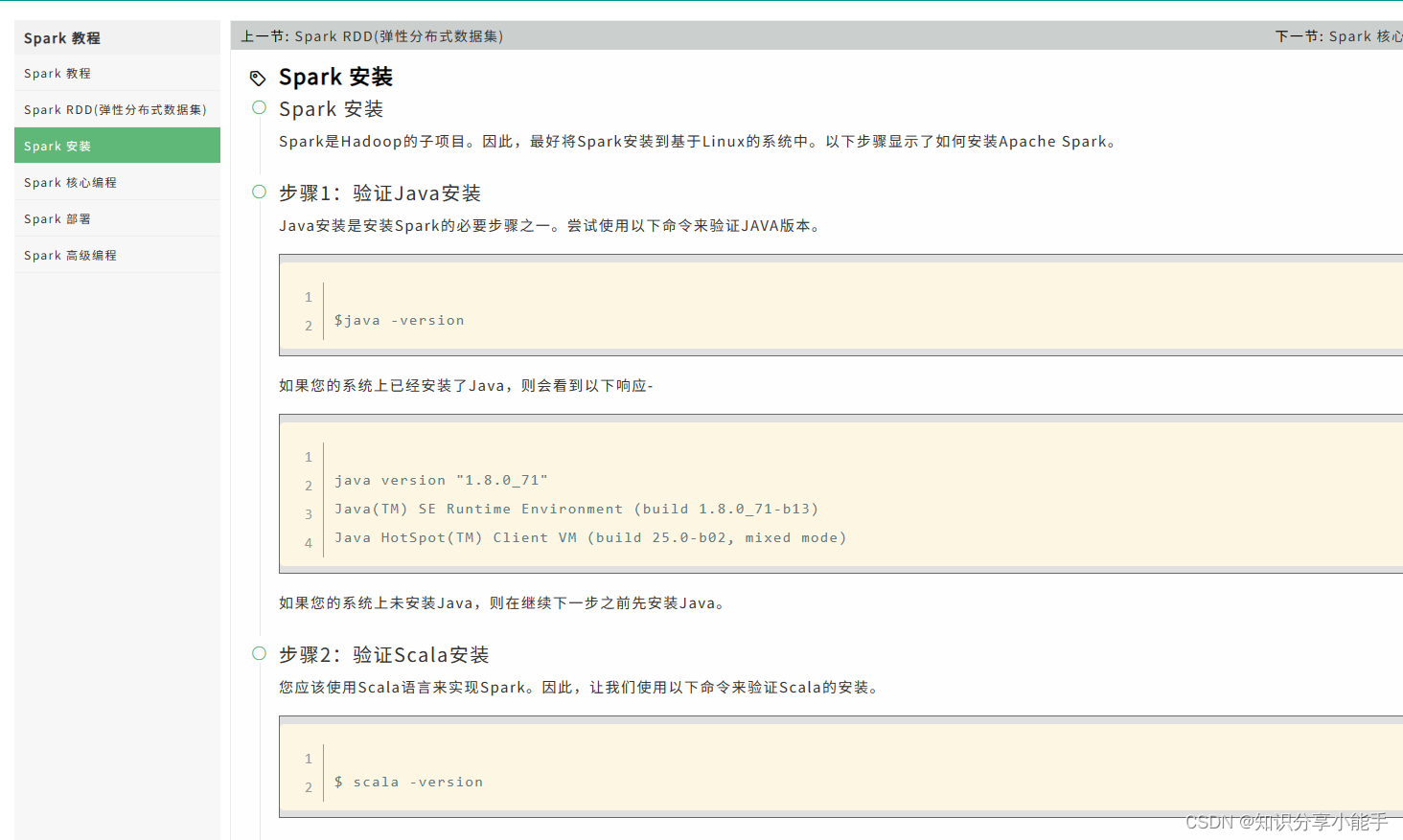The image size is (1403, 840).
Task: Open the Spark 教程 sidebar link
Action: [117, 73]
